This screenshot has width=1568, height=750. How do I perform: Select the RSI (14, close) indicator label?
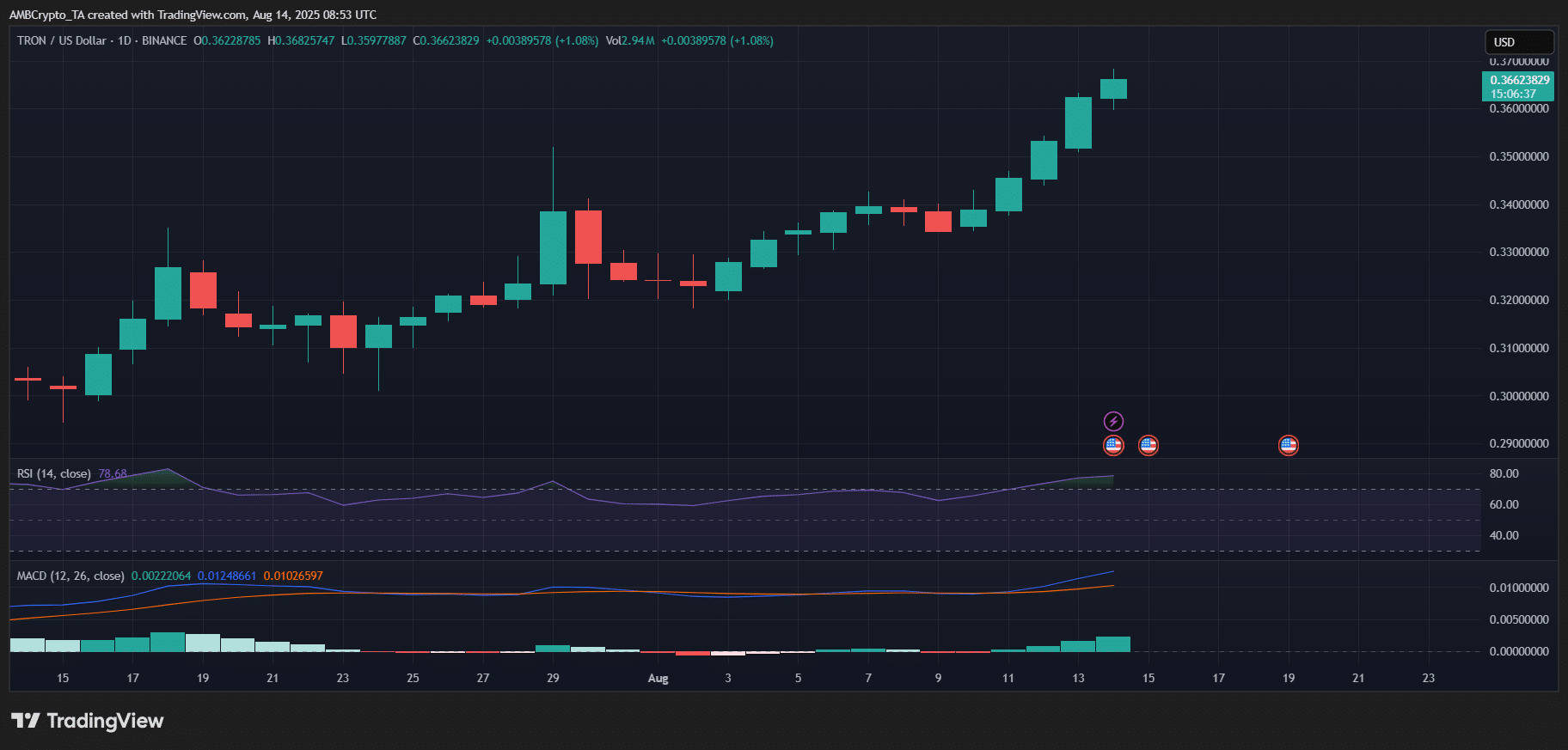click(53, 473)
